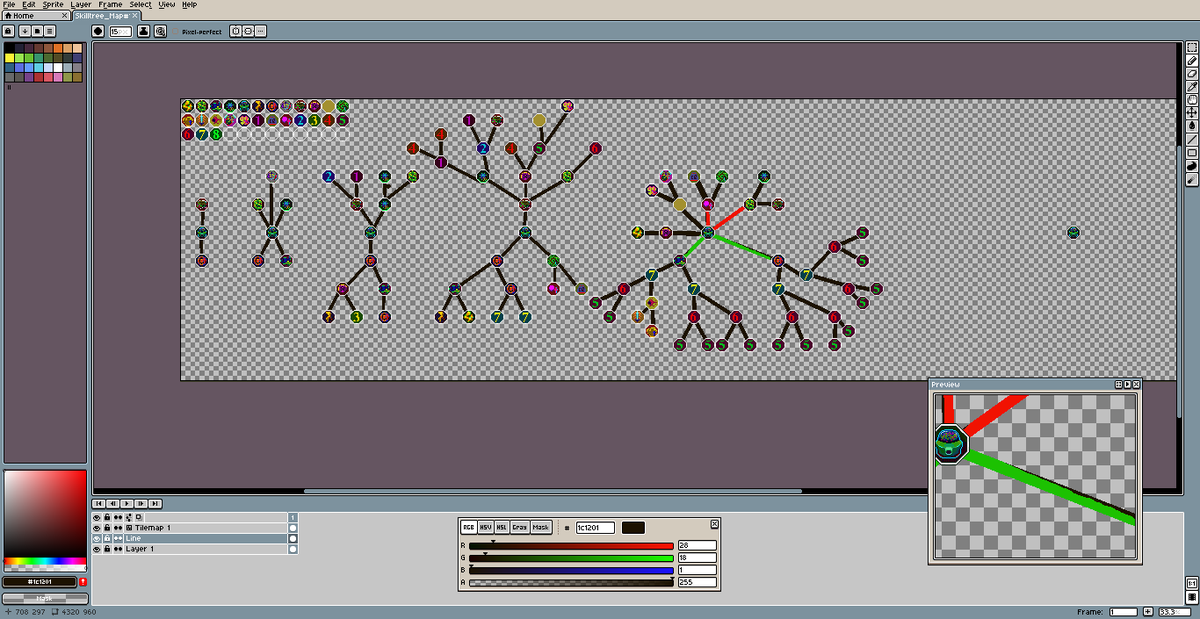Open the palette presets button
Screen dimensions: 1200x619
click(37, 31)
